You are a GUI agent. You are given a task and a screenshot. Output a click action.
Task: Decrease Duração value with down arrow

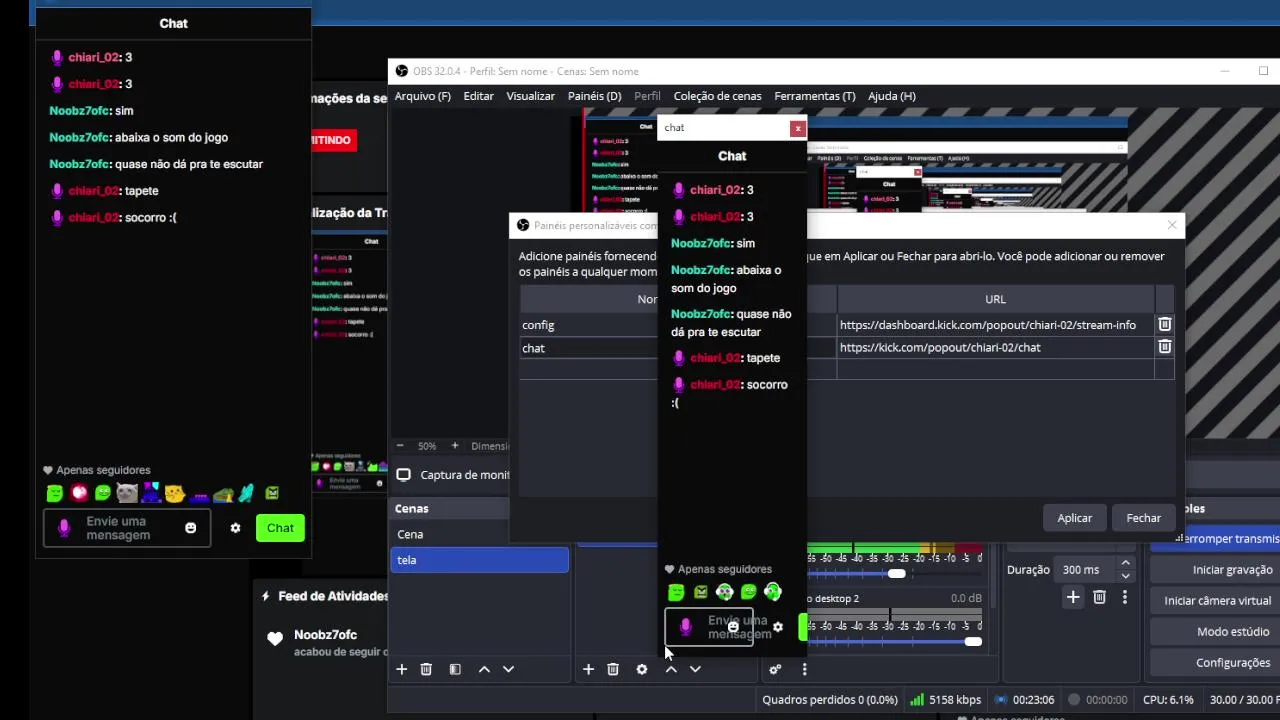click(x=1126, y=576)
